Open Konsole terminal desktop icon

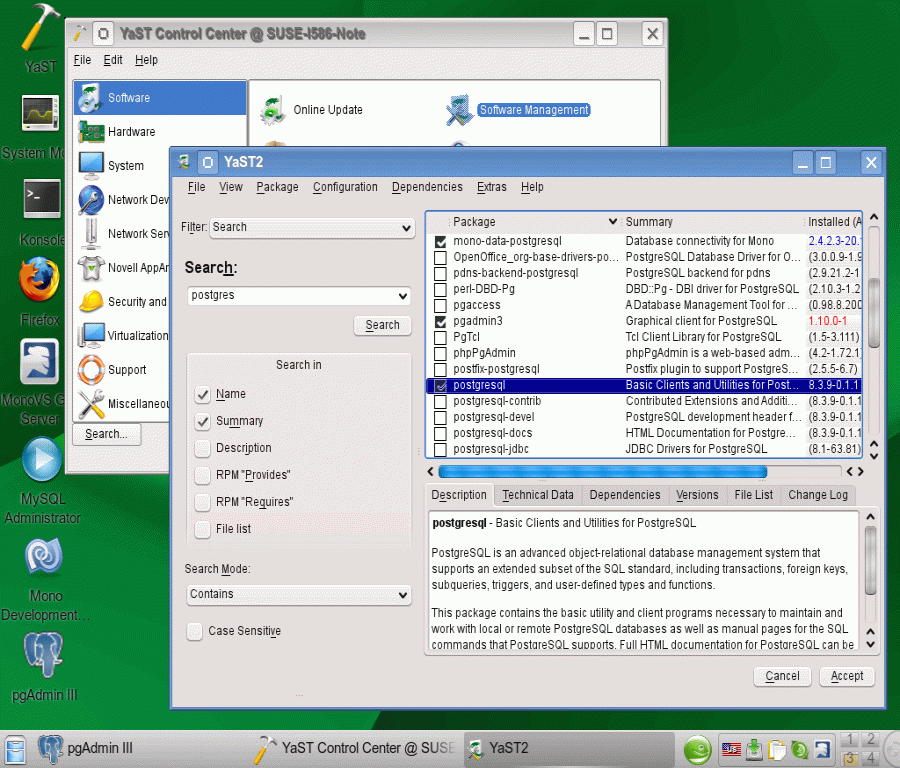click(41, 199)
